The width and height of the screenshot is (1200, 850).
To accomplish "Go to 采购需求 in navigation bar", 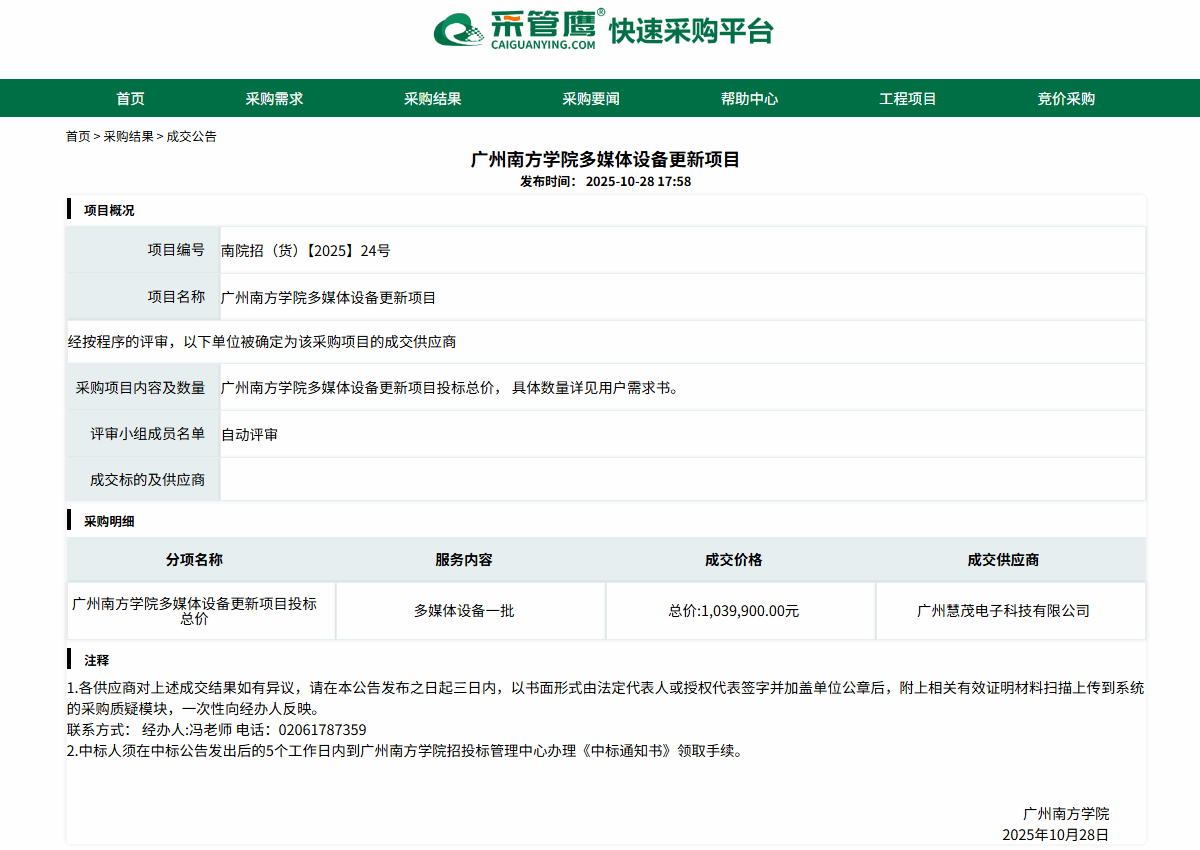I will [x=274, y=98].
